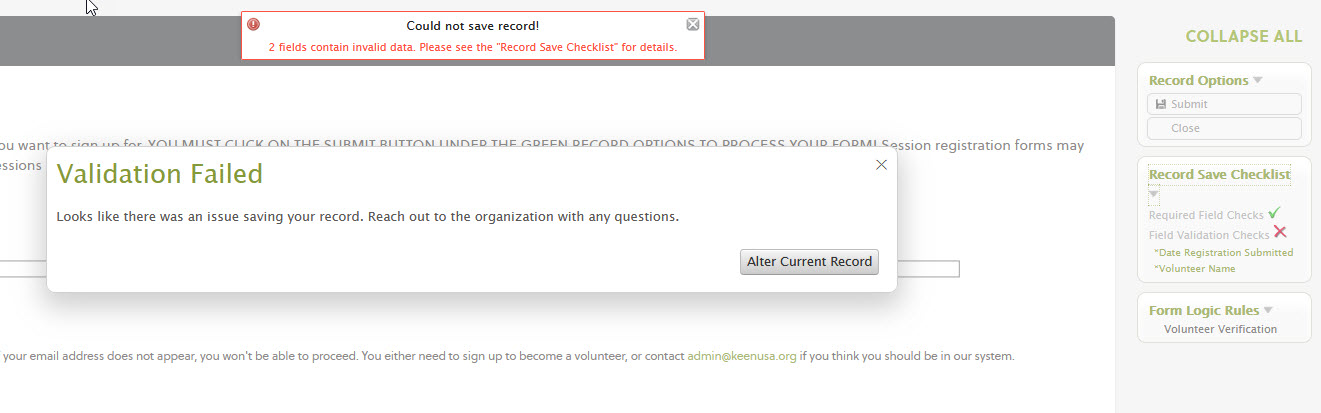Collapse the Form Logic Rules panel arrow
Viewport: 1321px width, 413px height.
pyautogui.click(x=1268, y=311)
